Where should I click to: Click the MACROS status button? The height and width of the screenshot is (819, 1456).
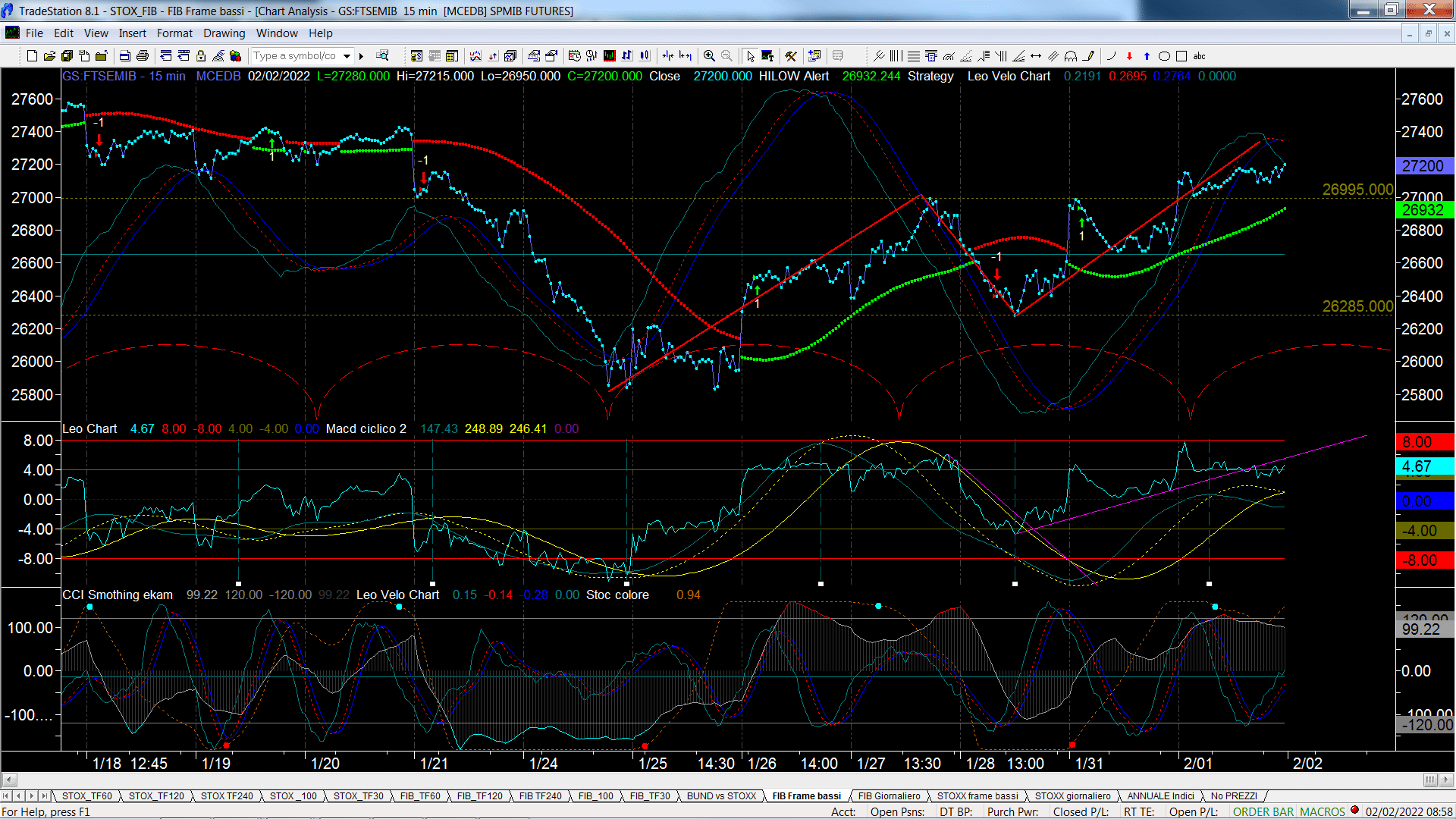click(x=1323, y=811)
